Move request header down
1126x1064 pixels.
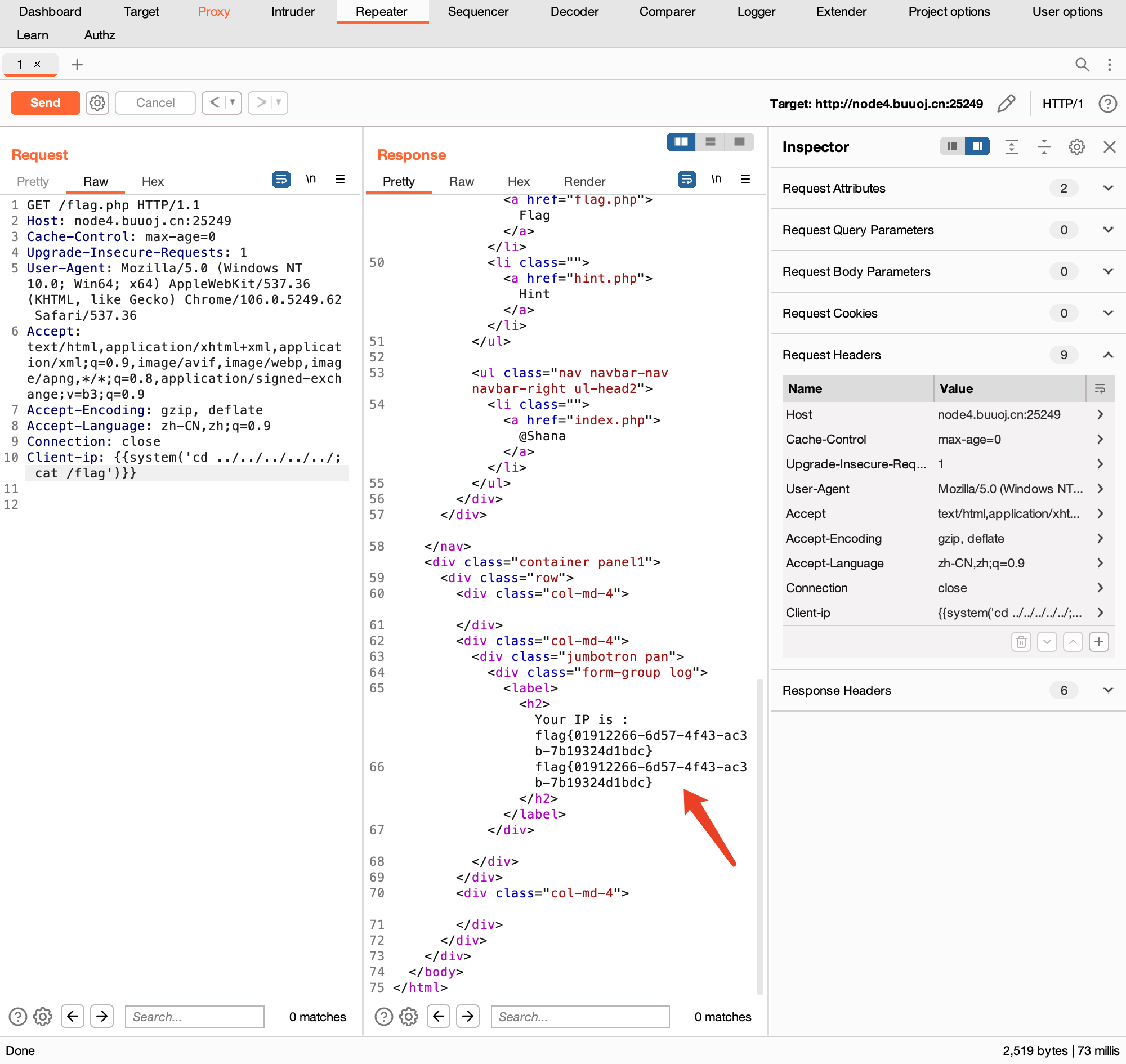1047,641
